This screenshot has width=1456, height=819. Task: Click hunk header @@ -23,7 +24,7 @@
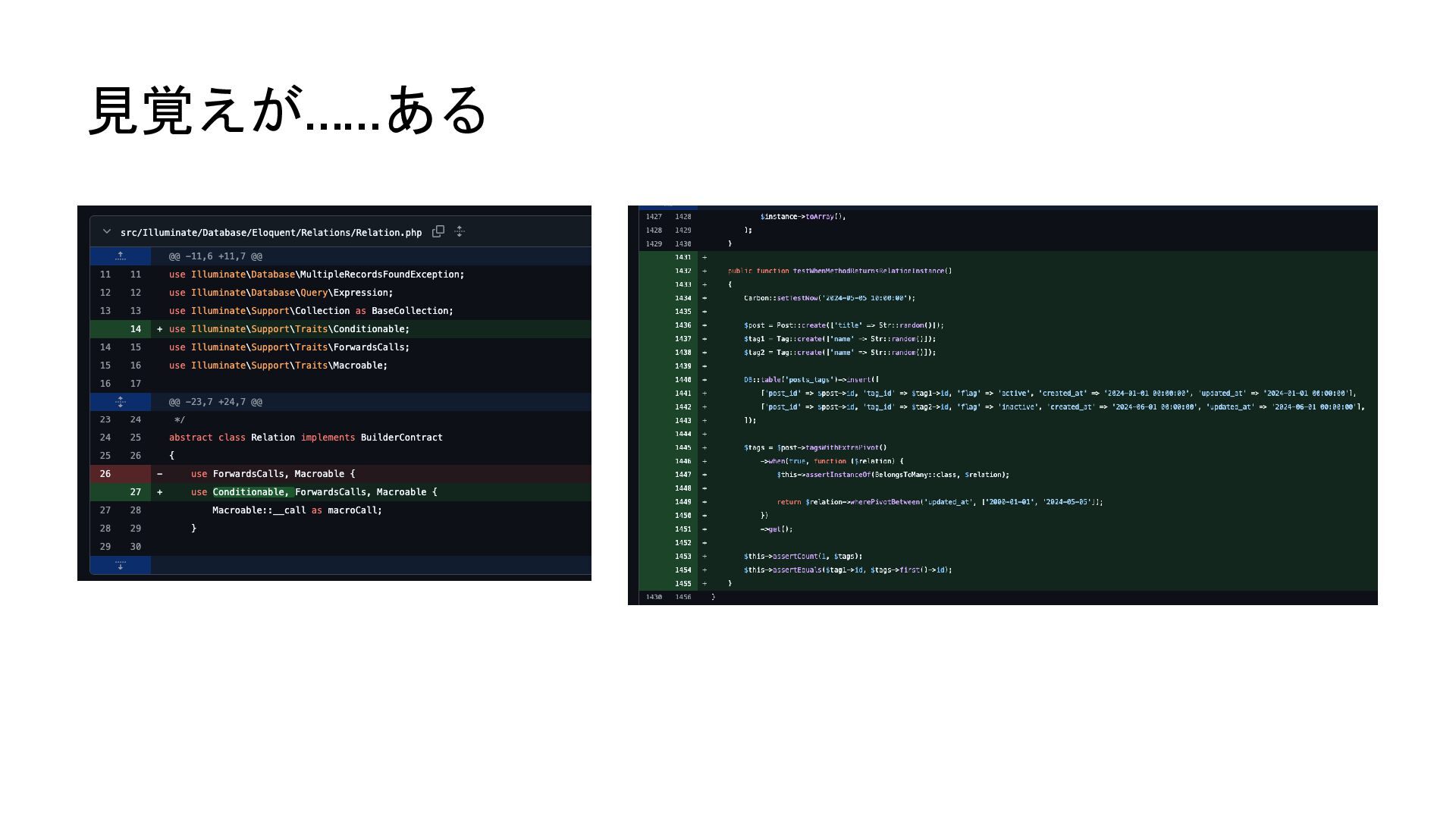pyautogui.click(x=215, y=402)
